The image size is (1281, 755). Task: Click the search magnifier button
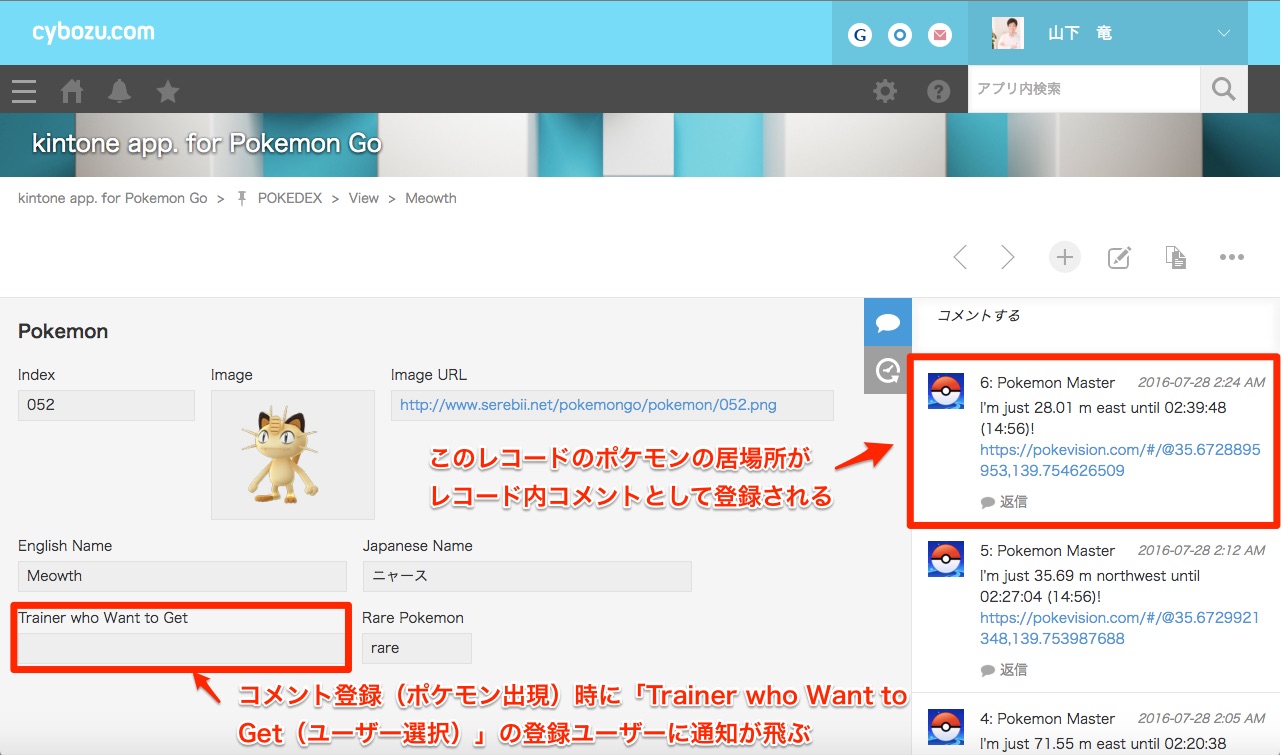coord(1224,89)
